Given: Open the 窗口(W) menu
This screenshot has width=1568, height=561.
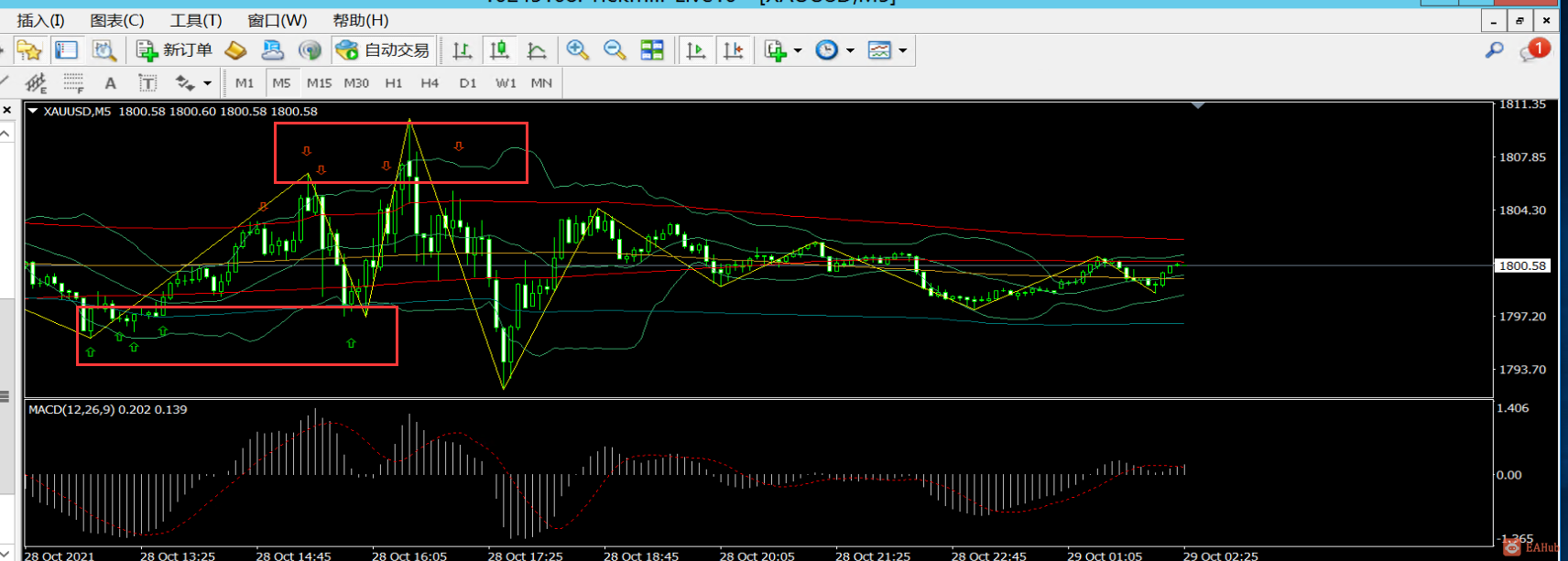Looking at the screenshot, I should pyautogui.click(x=278, y=20).
